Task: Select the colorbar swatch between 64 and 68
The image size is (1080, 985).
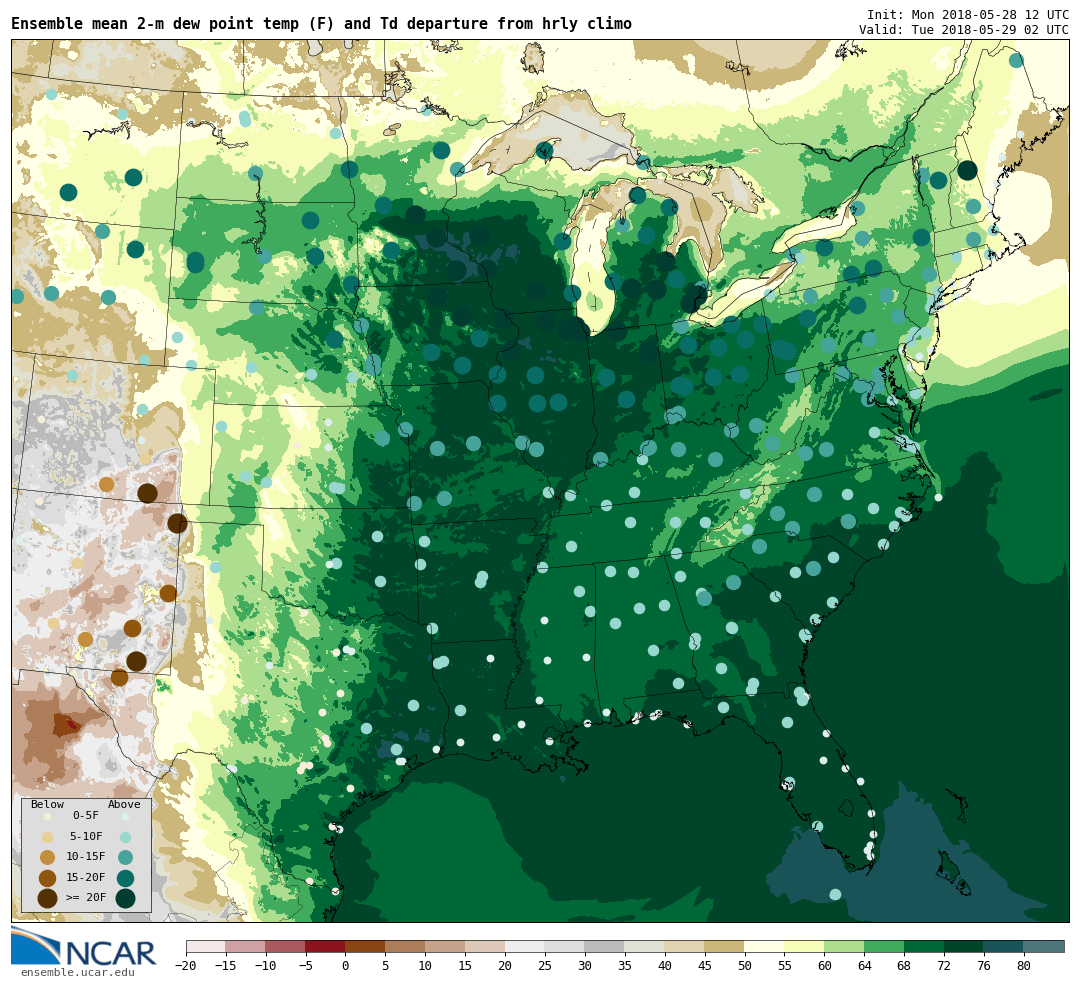Action: [x=884, y=946]
